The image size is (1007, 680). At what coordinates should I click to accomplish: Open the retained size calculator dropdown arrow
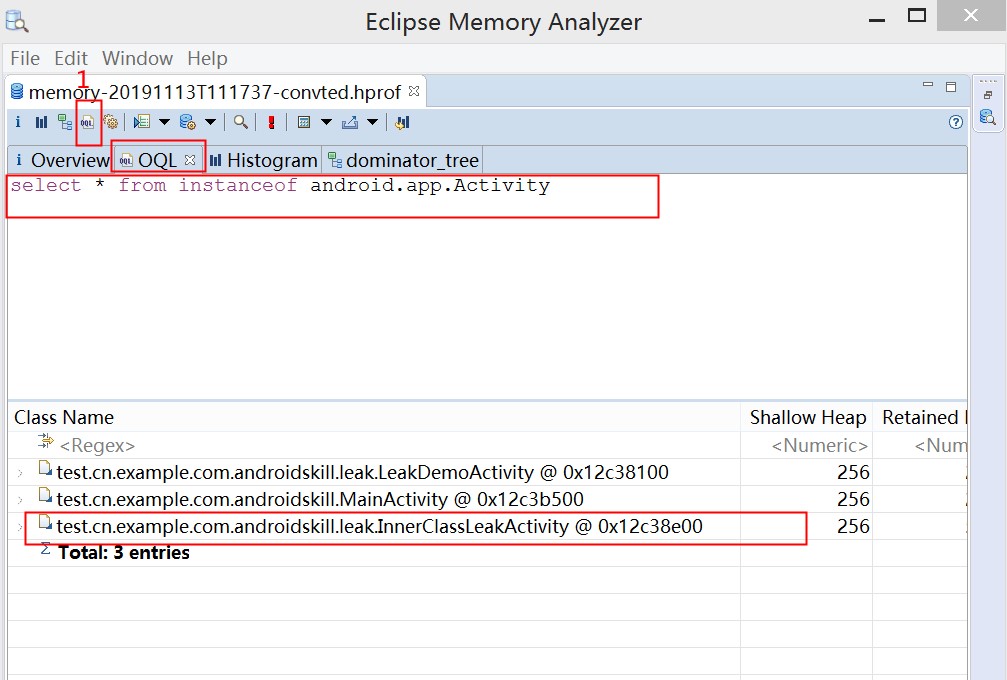click(x=326, y=122)
